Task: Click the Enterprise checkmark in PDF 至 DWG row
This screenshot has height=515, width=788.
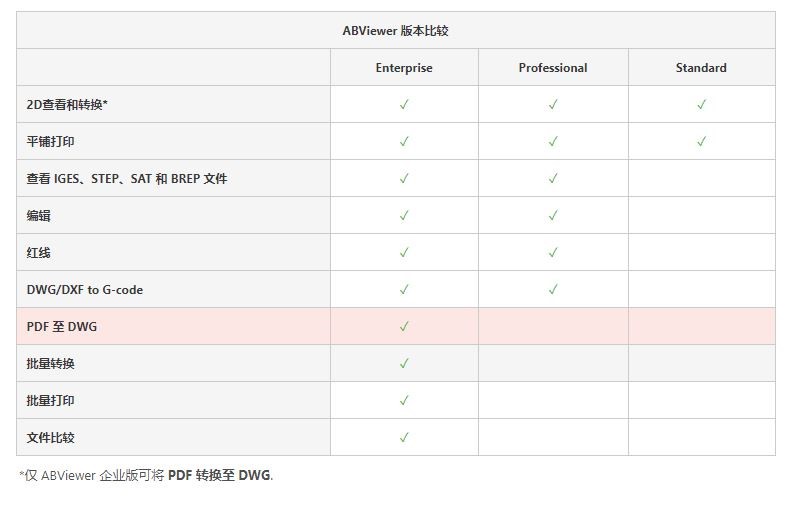Action: (x=404, y=326)
